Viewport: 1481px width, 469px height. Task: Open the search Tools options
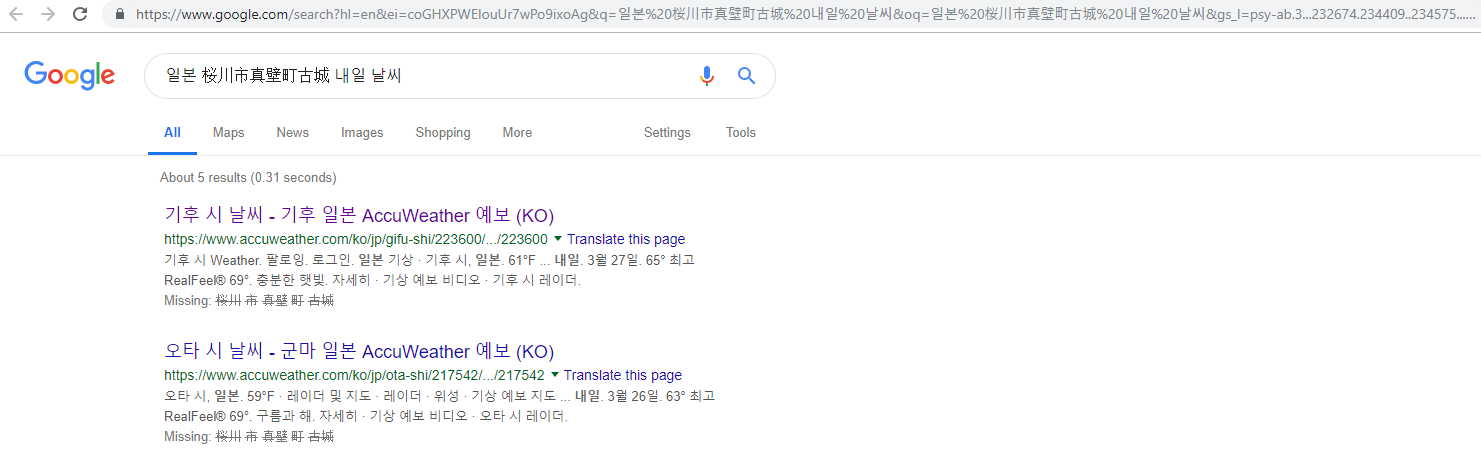point(741,133)
